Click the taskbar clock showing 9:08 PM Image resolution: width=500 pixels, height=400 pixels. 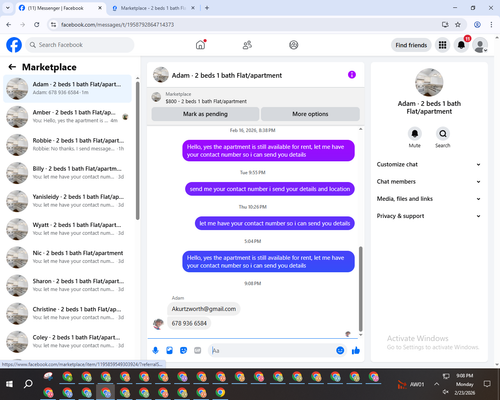pyautogui.click(x=465, y=376)
